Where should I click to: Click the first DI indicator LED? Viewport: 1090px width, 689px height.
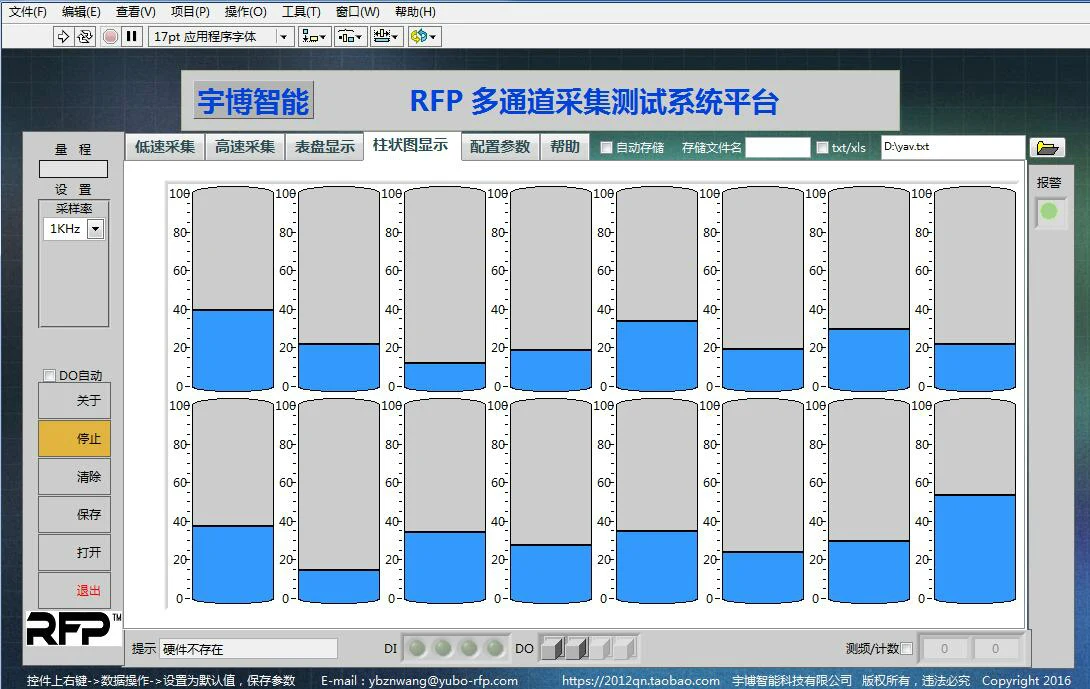point(417,648)
